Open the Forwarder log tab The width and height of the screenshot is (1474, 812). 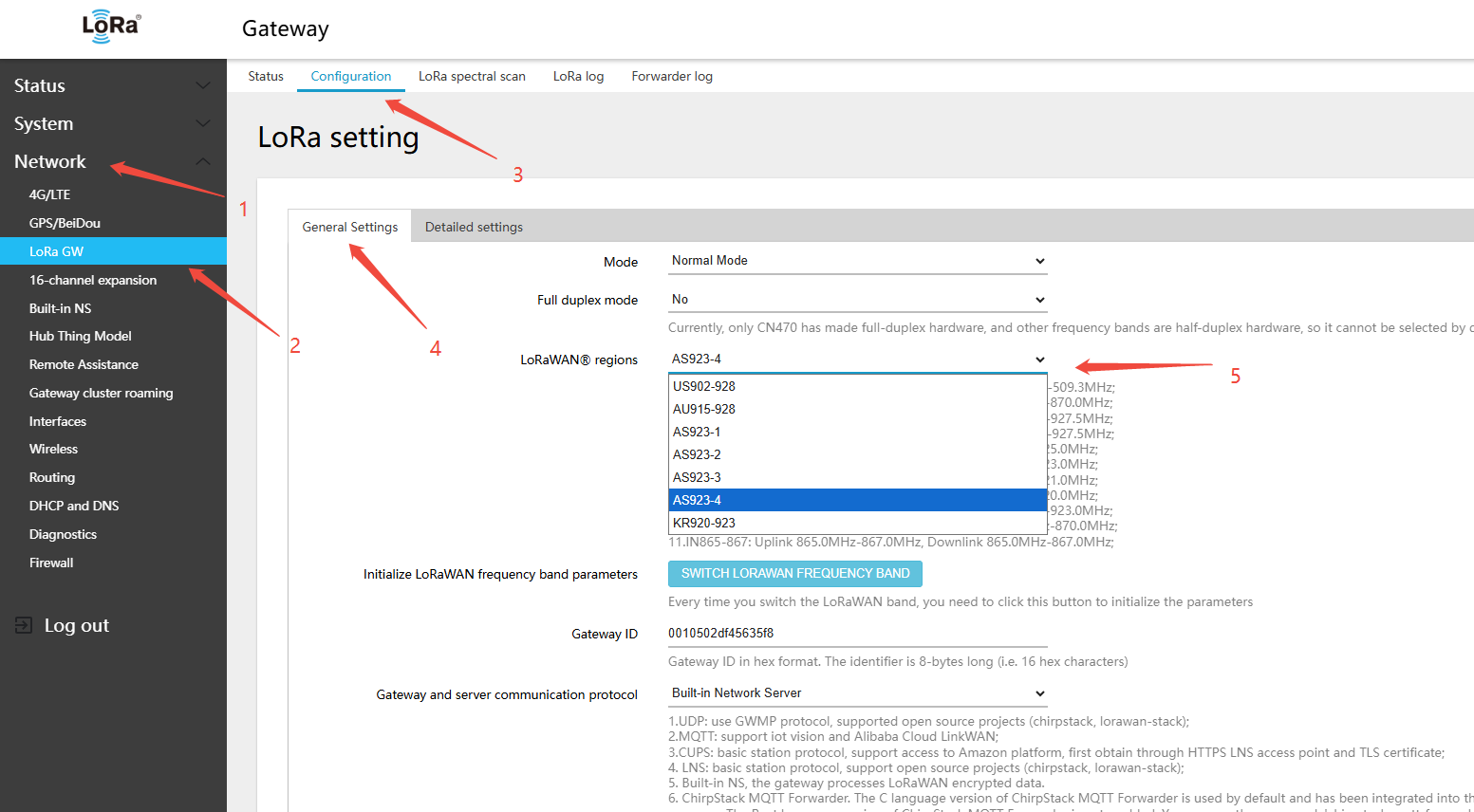[x=672, y=76]
